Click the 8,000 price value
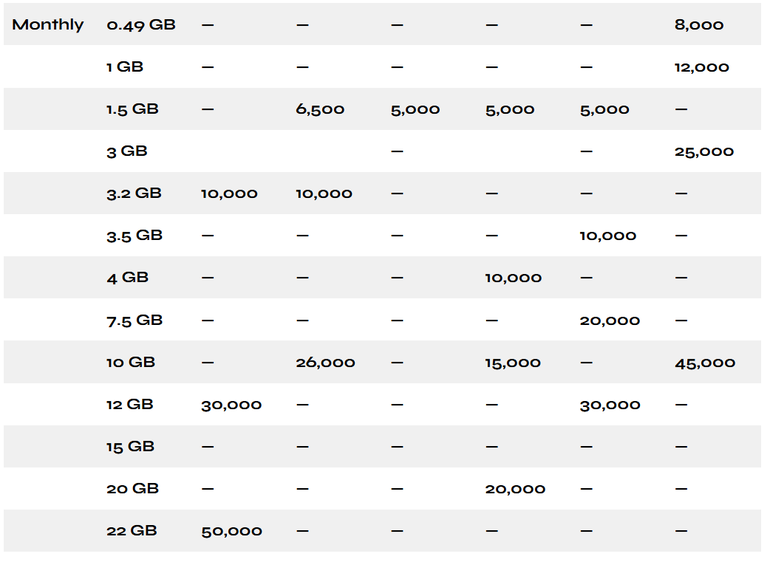The width and height of the screenshot is (770, 562). click(x=699, y=25)
